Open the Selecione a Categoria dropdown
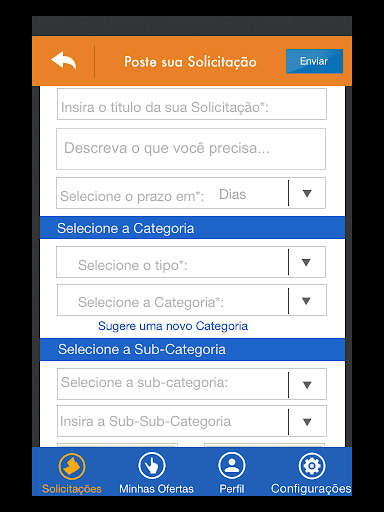Viewport: 384px width, 512px height. point(192,300)
